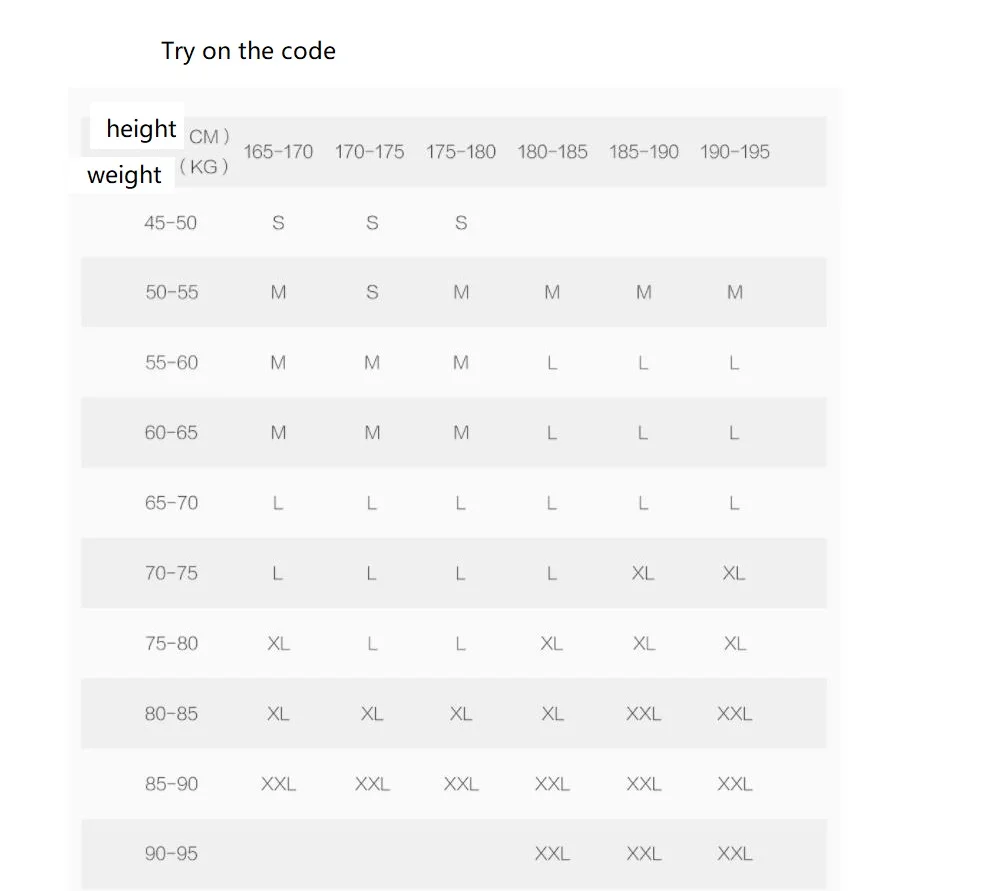Select the 50-55 weight row label

[171, 292]
